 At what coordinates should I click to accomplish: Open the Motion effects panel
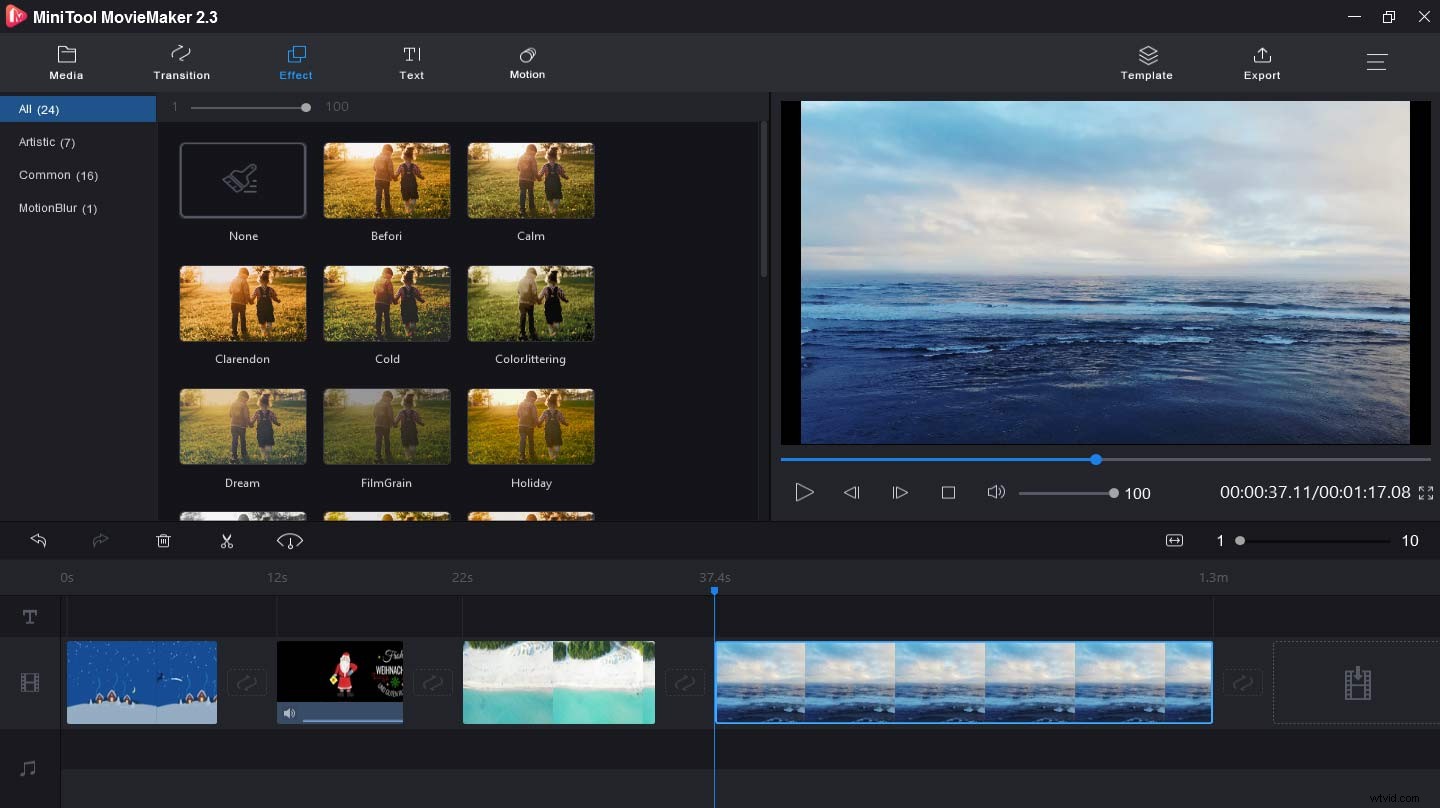pyautogui.click(x=527, y=62)
